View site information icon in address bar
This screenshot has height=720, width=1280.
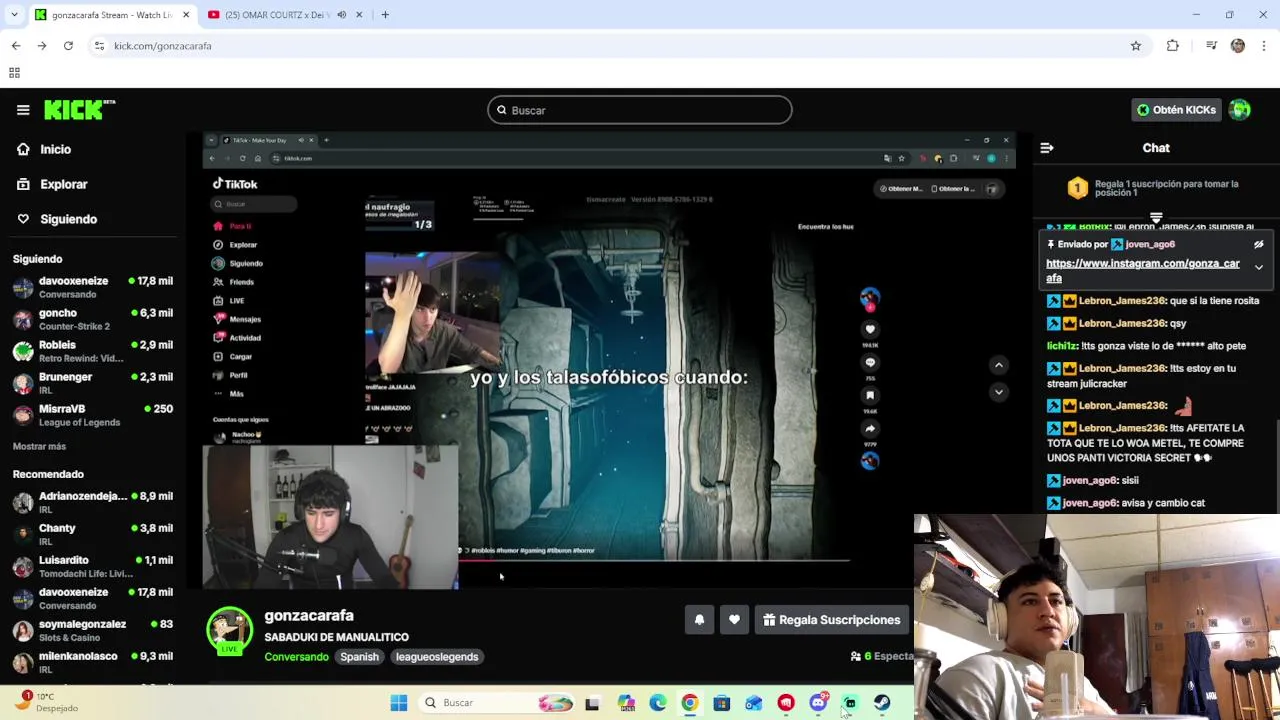pos(99,46)
